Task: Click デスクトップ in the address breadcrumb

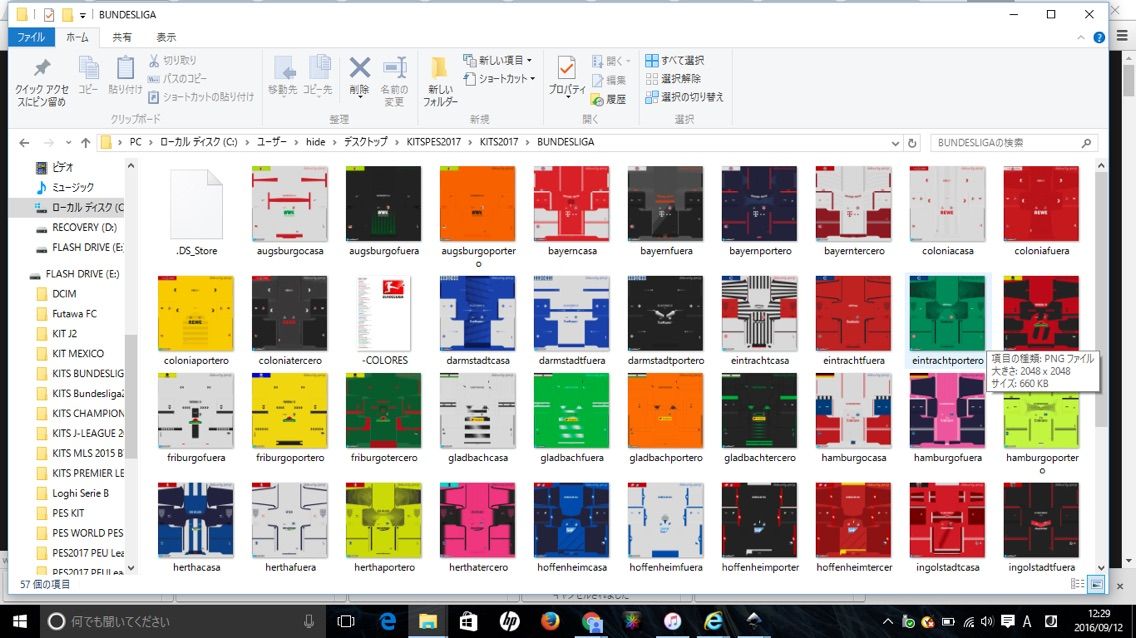Action: pos(365,142)
